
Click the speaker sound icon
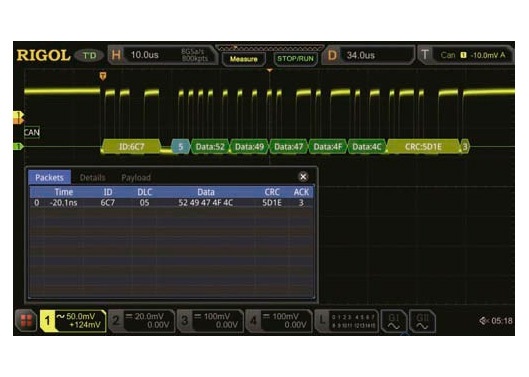click(484, 321)
